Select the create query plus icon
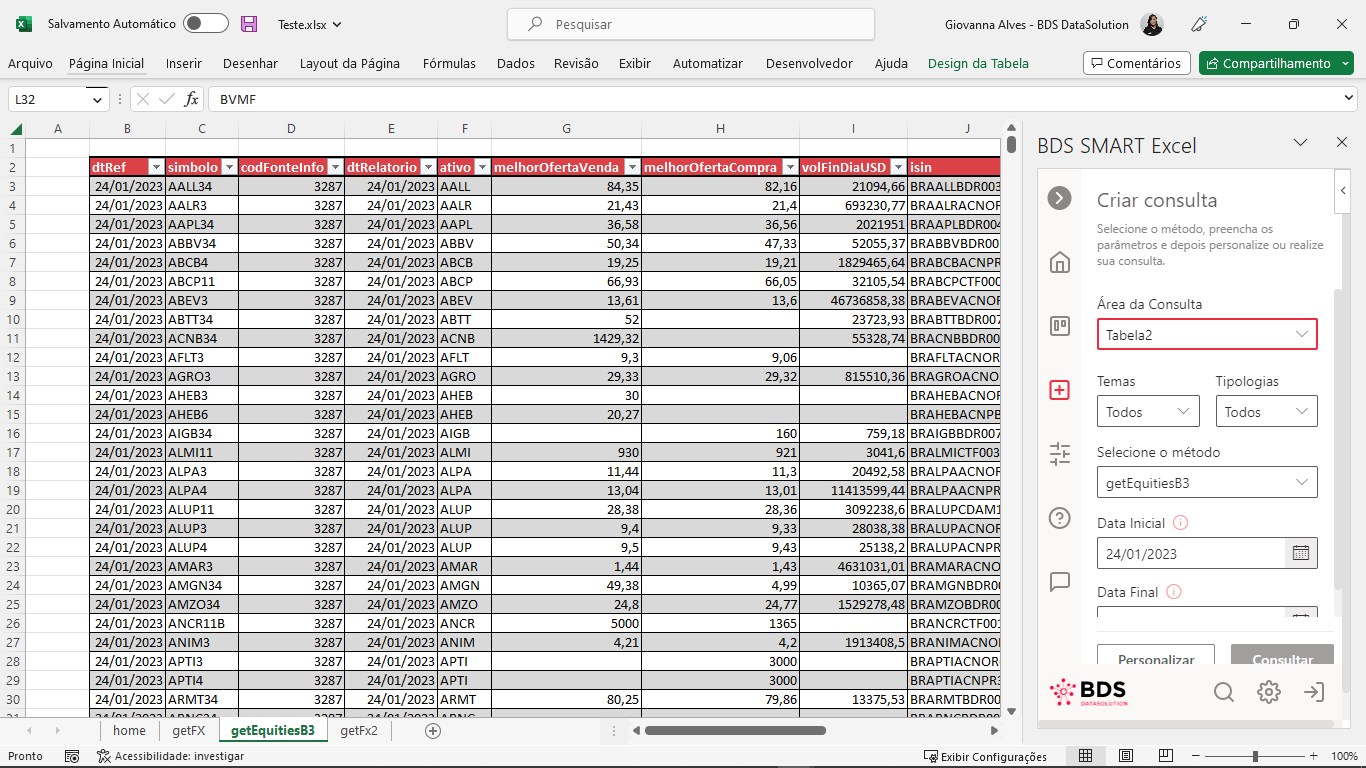 click(x=1060, y=390)
